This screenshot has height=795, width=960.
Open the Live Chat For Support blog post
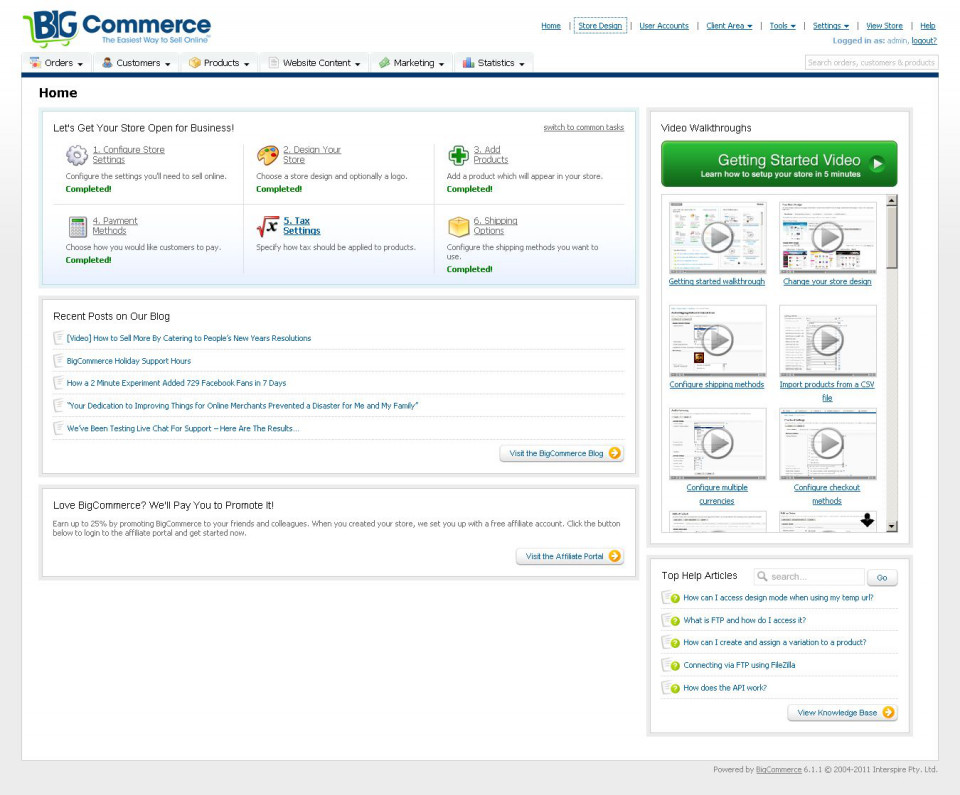(182, 428)
